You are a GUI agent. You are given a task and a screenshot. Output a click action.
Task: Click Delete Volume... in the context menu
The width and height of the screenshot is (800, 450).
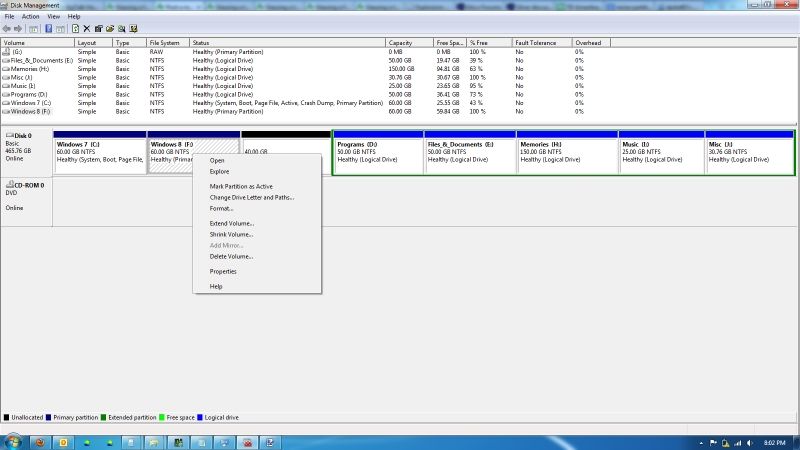231,256
